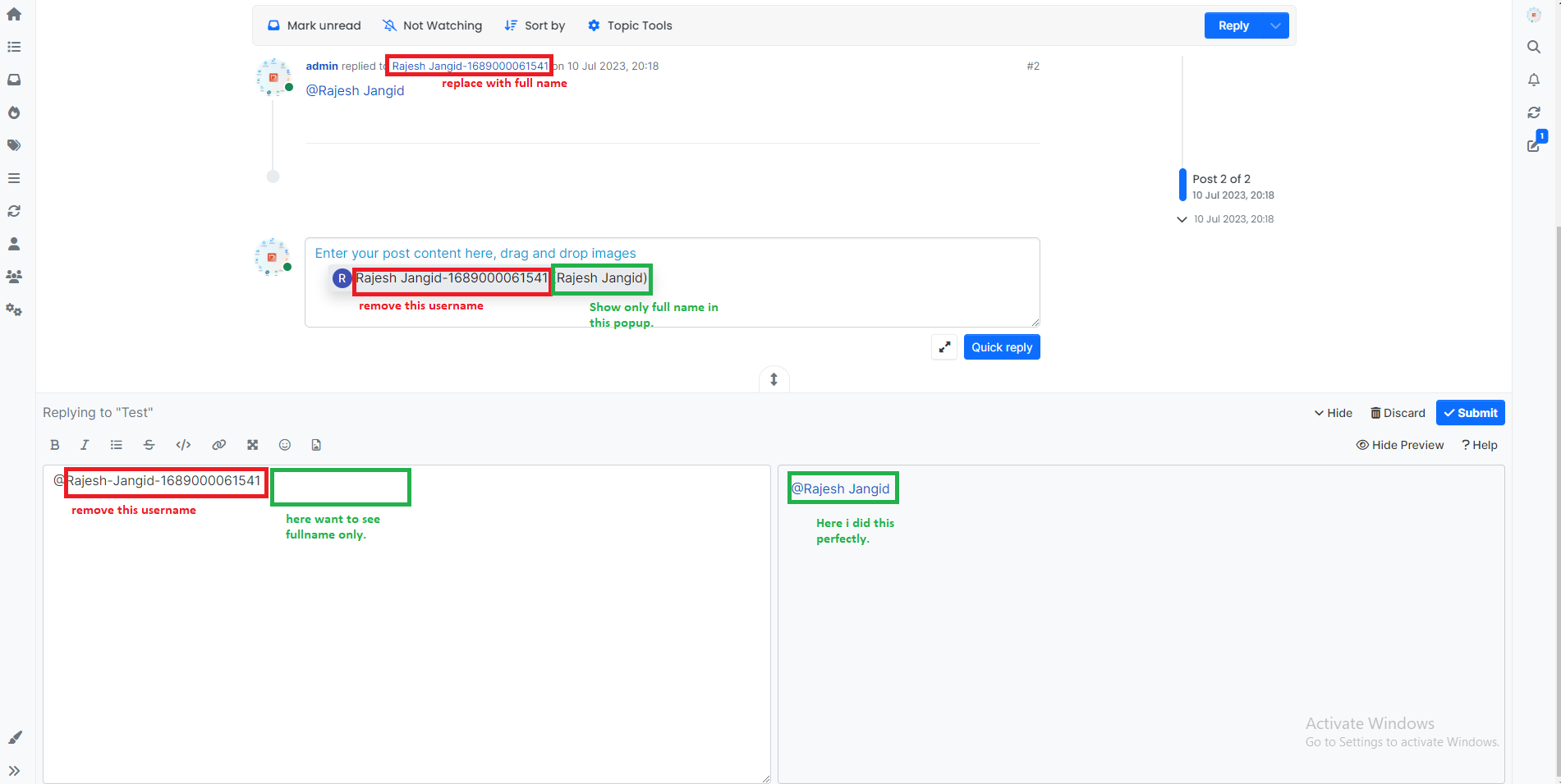Expand the Topic Tools menu
This screenshot has width=1561, height=784.
pos(630,25)
